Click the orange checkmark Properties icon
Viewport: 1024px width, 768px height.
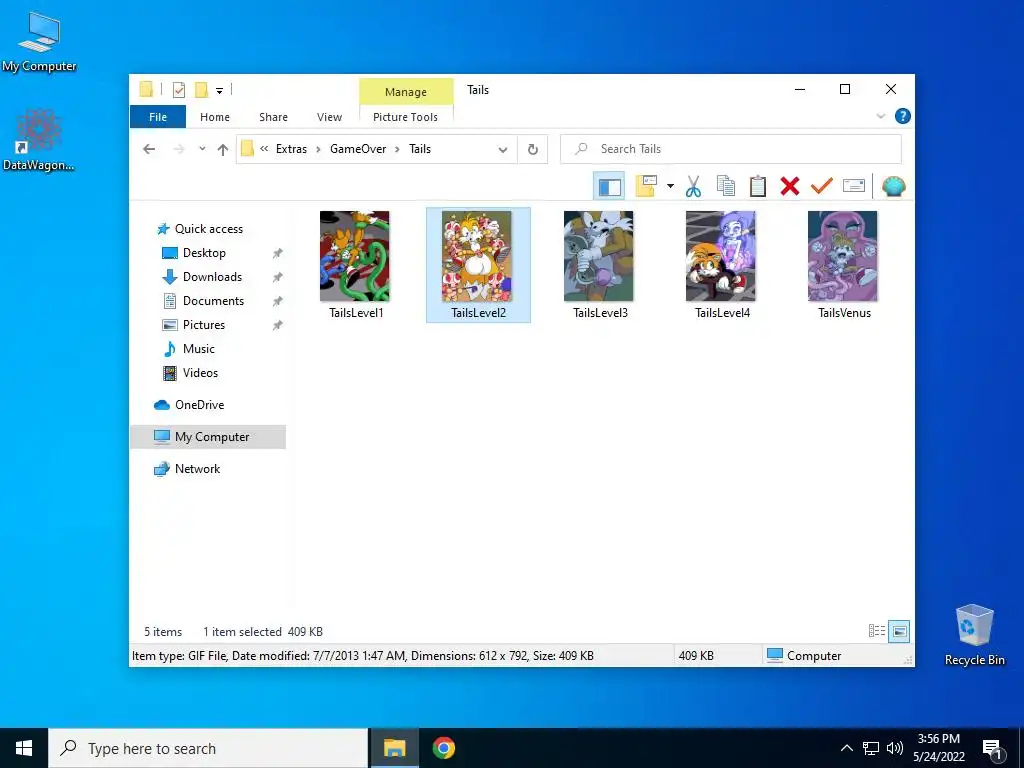point(821,186)
